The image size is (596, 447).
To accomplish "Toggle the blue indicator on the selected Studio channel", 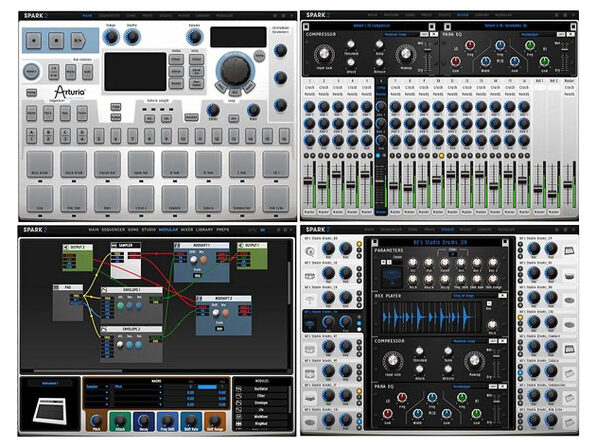I will click(359, 323).
